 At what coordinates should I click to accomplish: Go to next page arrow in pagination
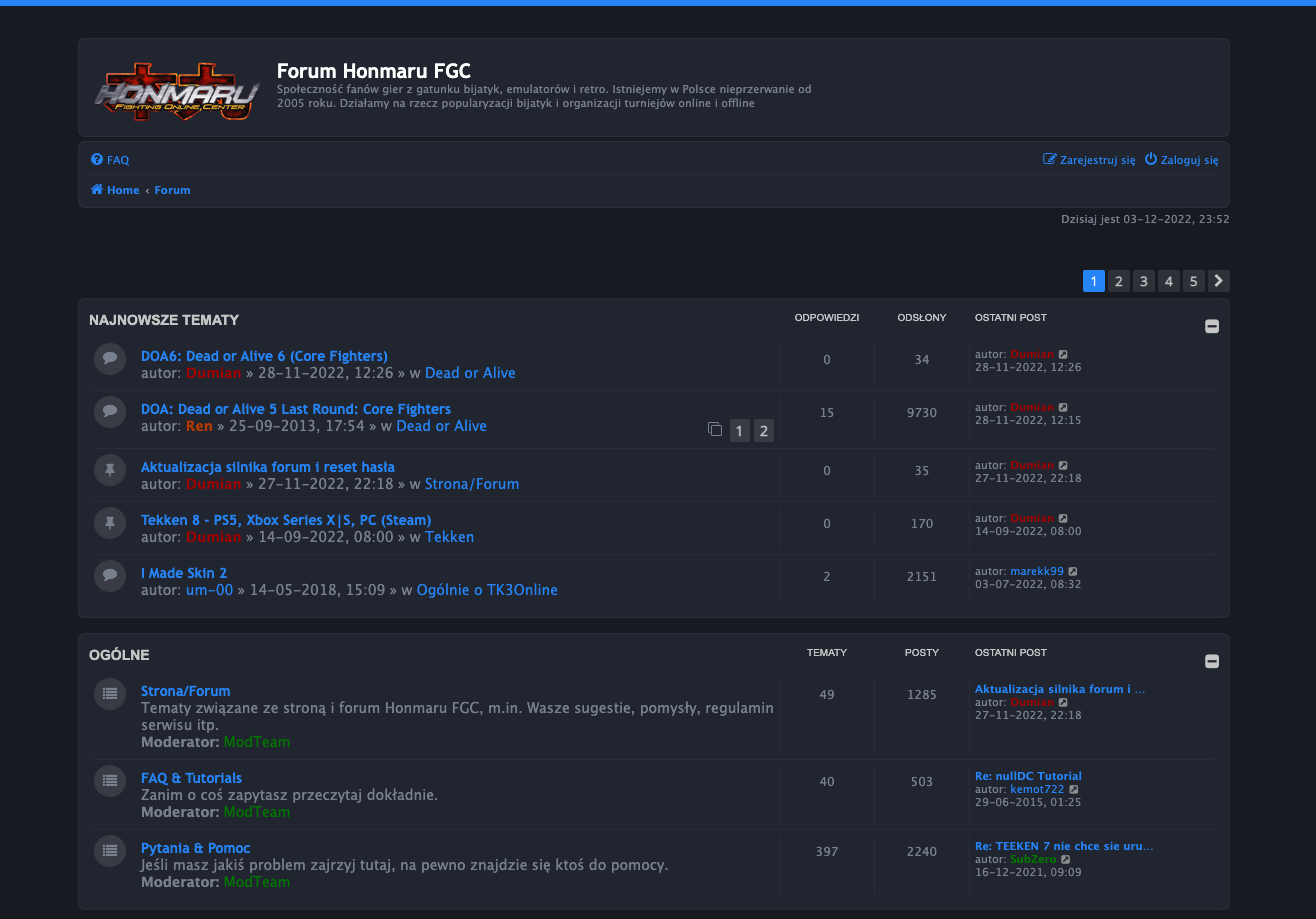[1218, 281]
